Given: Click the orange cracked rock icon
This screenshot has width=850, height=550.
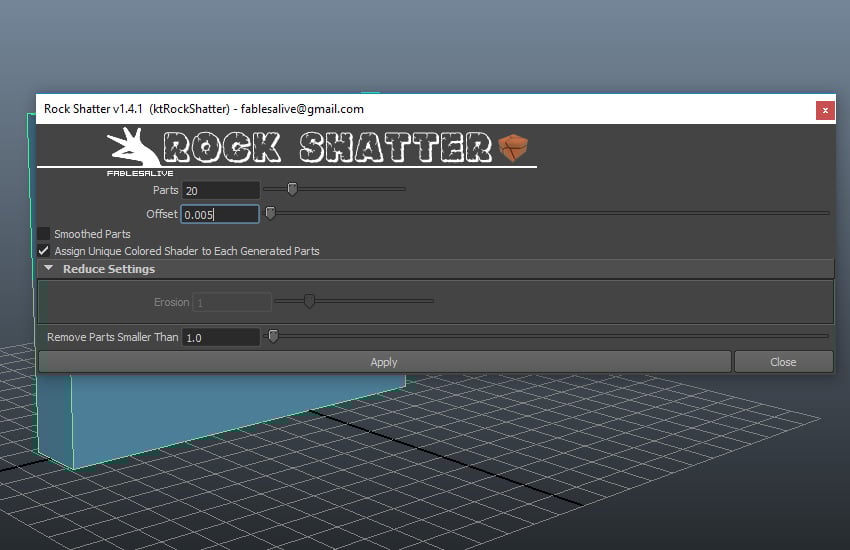Looking at the screenshot, I should 513,148.
